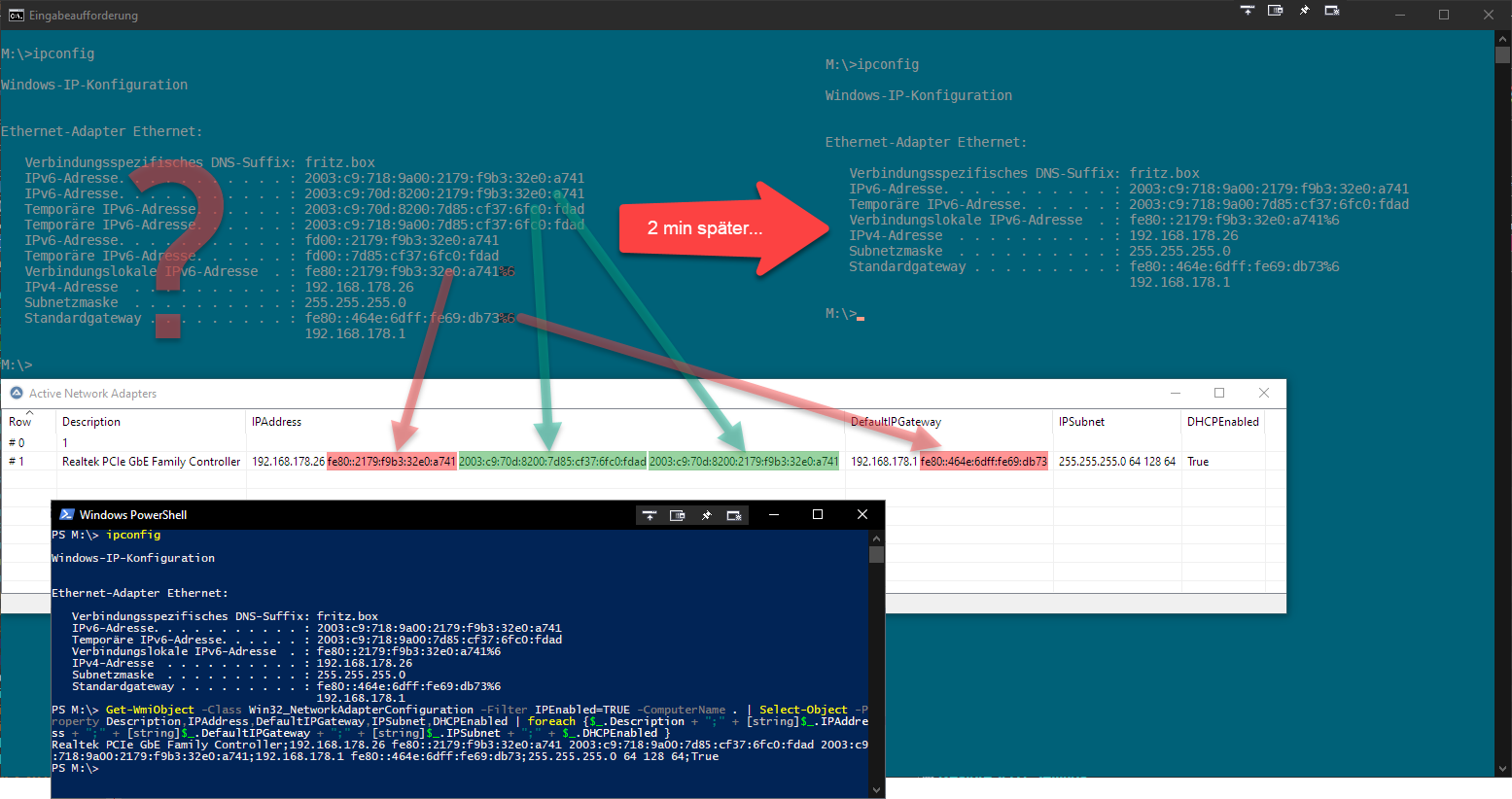The image size is (1512, 799).
Task: Click the IPAddress column header
Action: pyautogui.click(x=276, y=422)
